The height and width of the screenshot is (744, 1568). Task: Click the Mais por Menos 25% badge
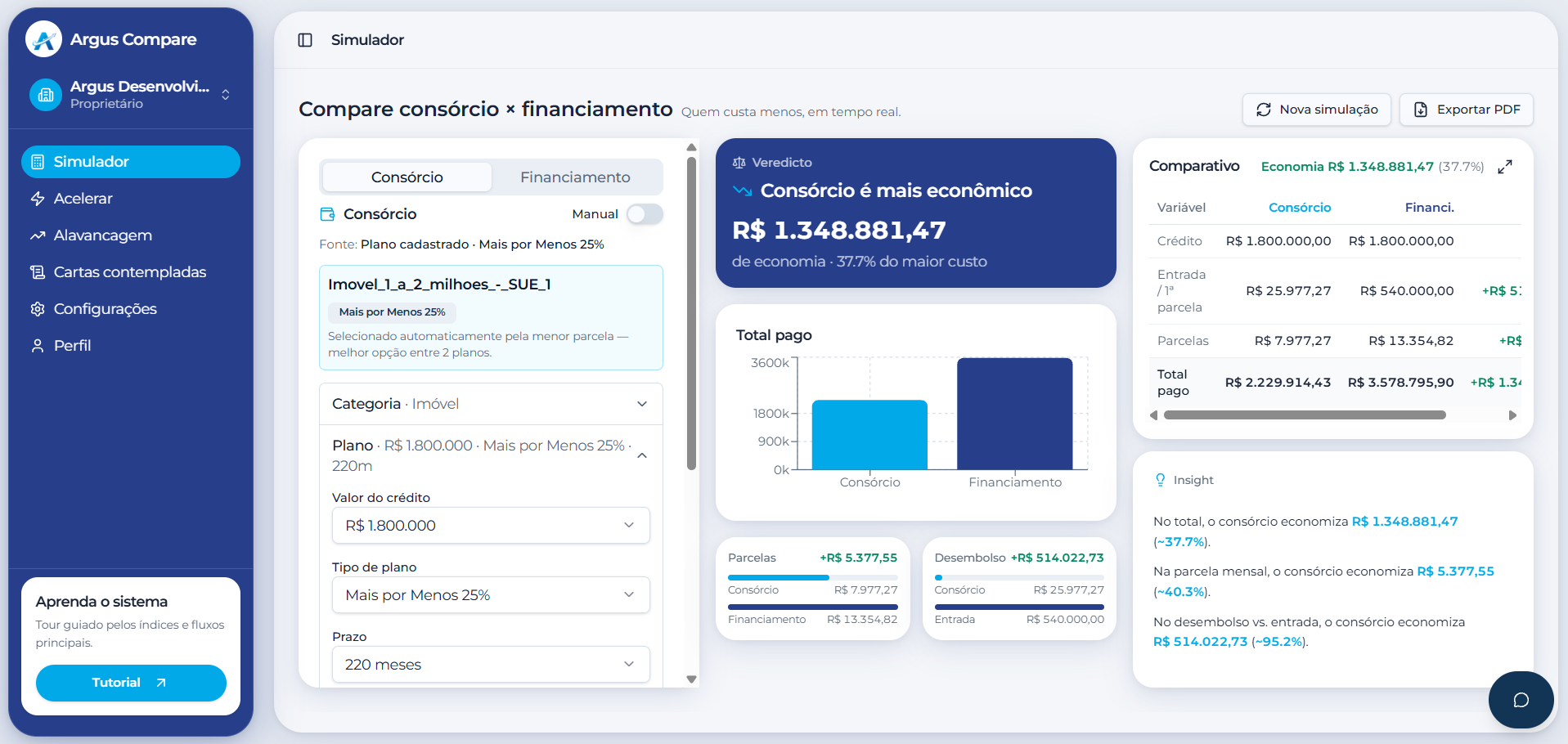(x=392, y=312)
